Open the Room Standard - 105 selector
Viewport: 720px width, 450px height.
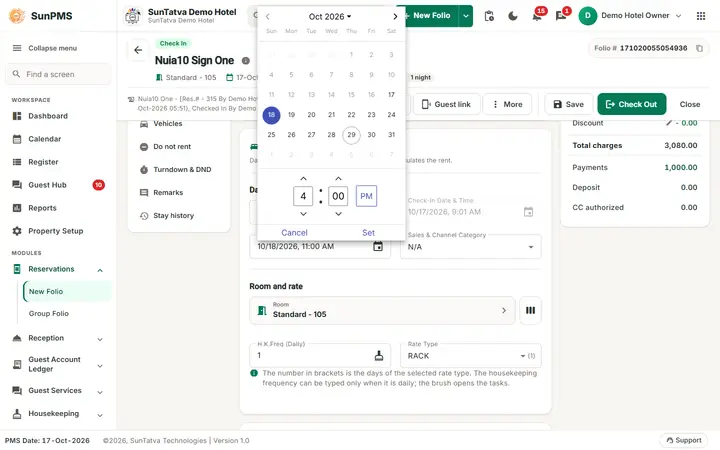click(382, 310)
